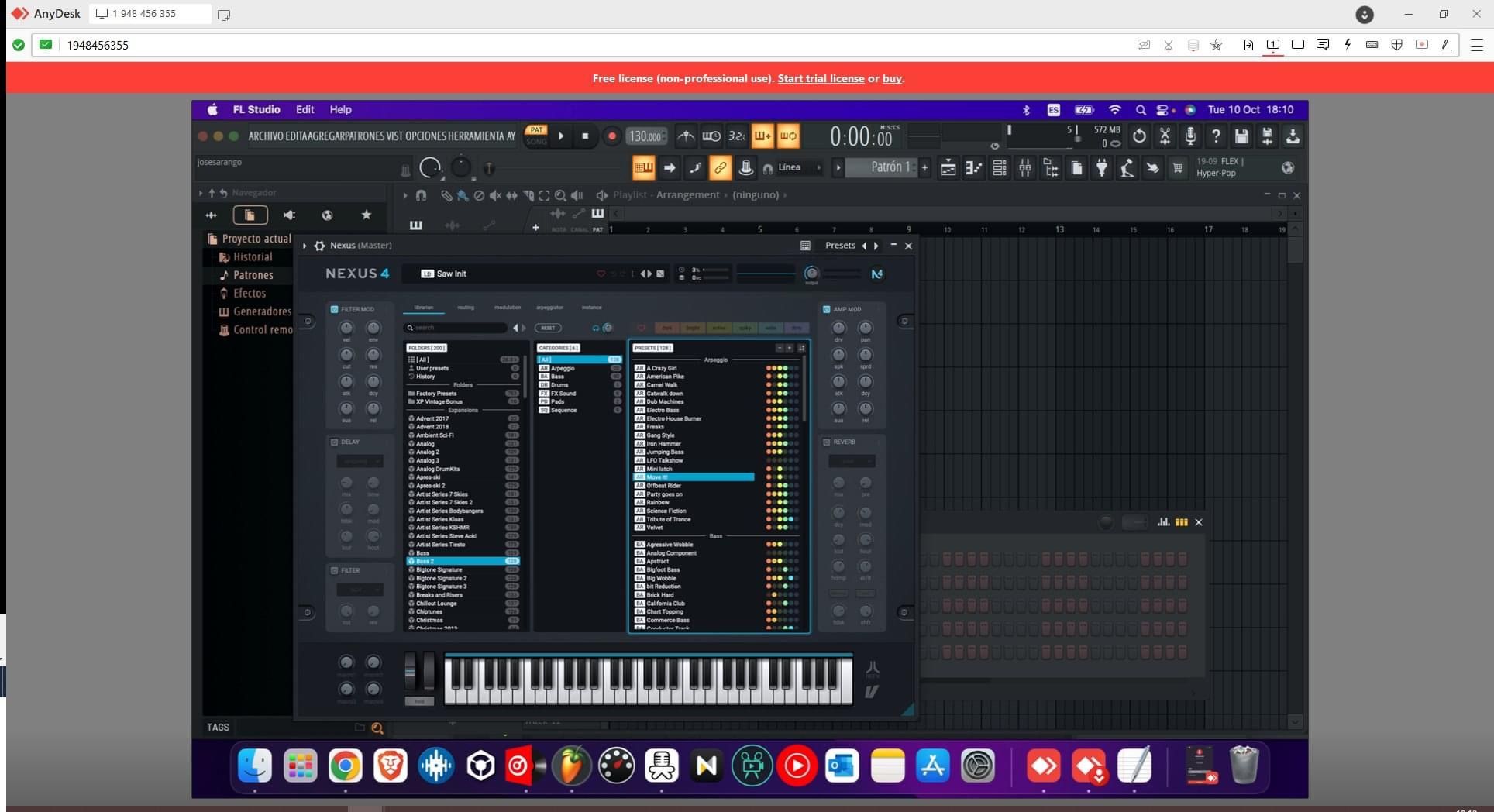The width and height of the screenshot is (1494, 812).
Task: Enable the REVERB checkbox in Nexus
Action: click(x=827, y=442)
